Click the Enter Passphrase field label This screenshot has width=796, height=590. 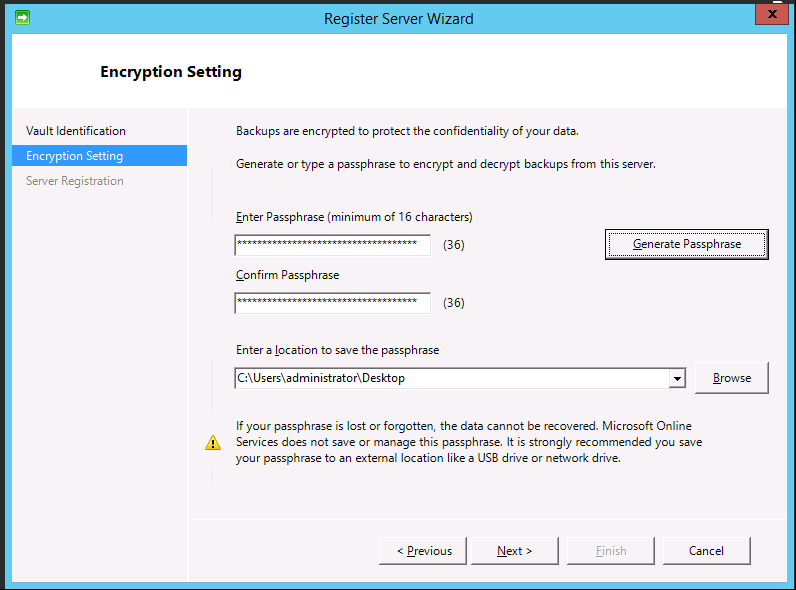click(354, 217)
